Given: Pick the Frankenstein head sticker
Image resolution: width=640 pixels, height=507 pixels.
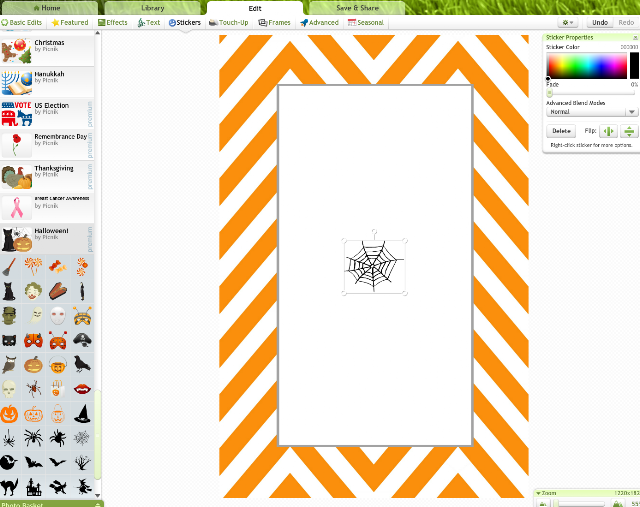Looking at the screenshot, I should coord(9,316).
